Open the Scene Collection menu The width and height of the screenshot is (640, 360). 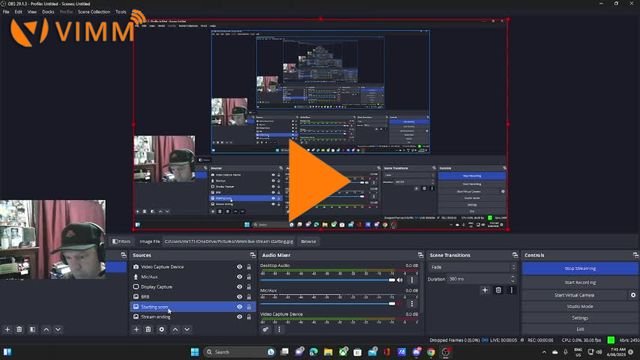pos(94,12)
